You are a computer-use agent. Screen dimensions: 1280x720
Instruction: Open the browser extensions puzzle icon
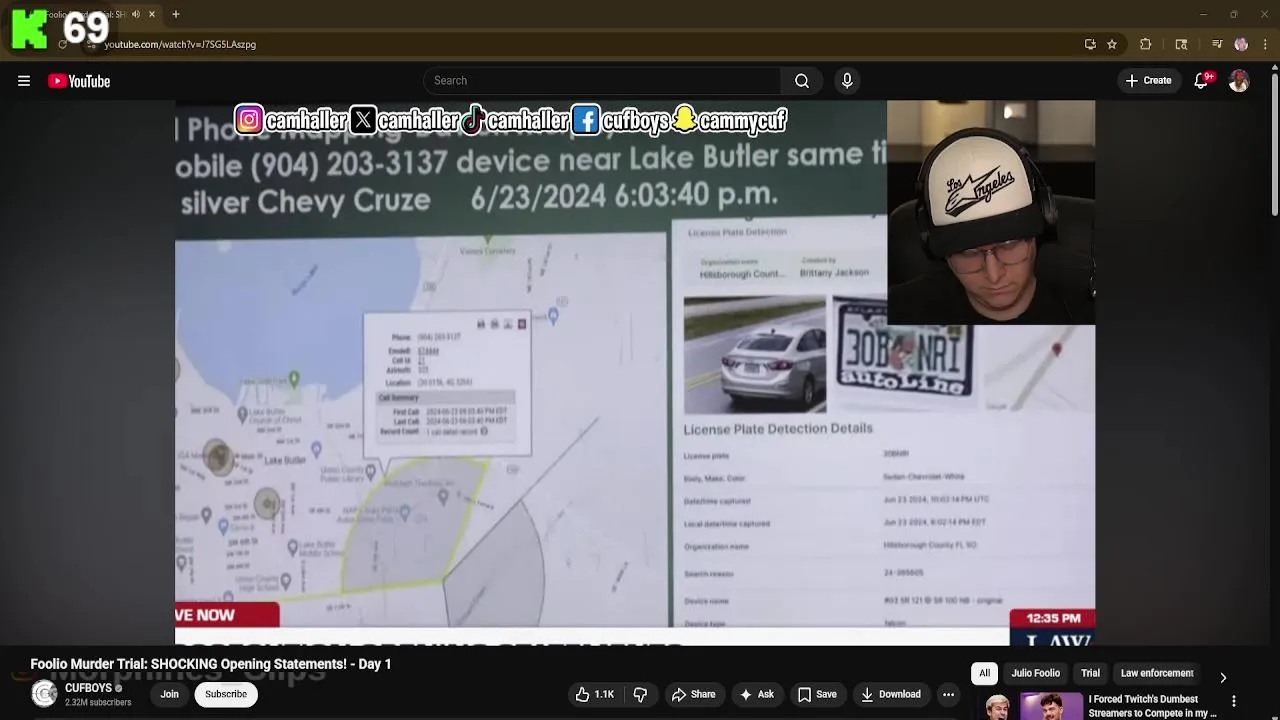click(1146, 44)
